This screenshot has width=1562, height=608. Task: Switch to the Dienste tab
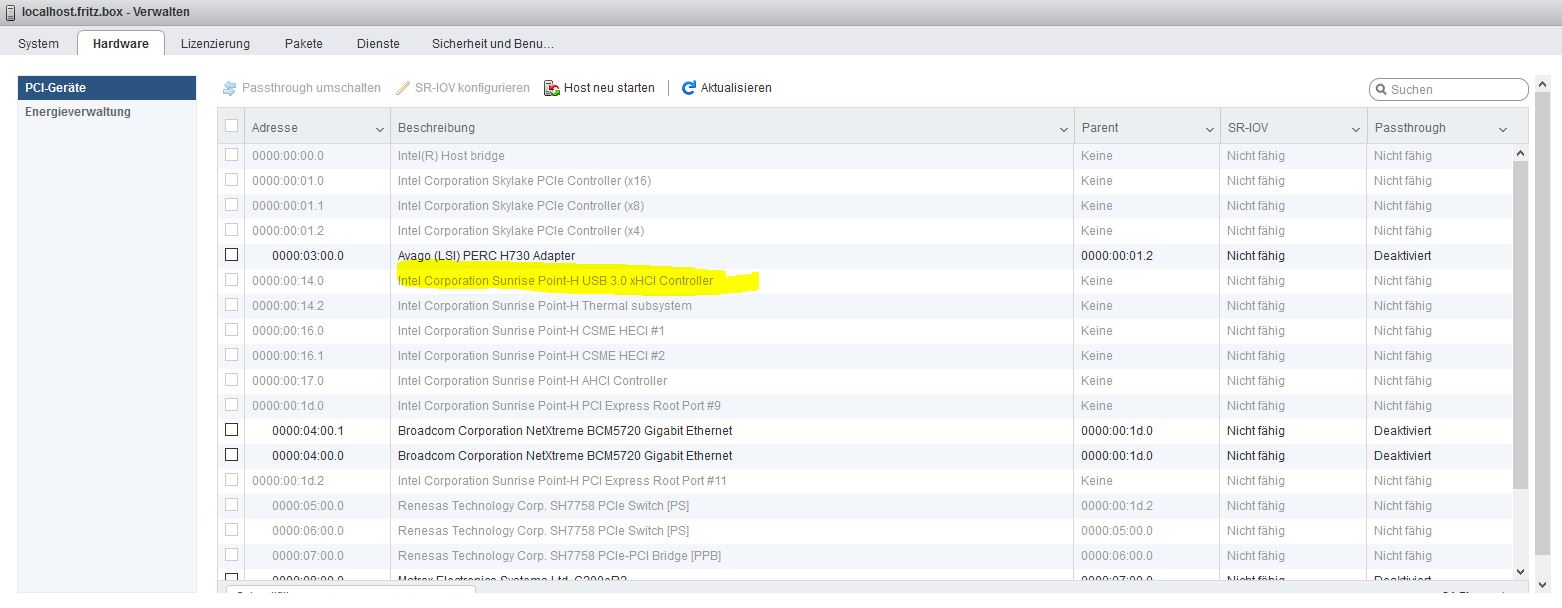(378, 44)
